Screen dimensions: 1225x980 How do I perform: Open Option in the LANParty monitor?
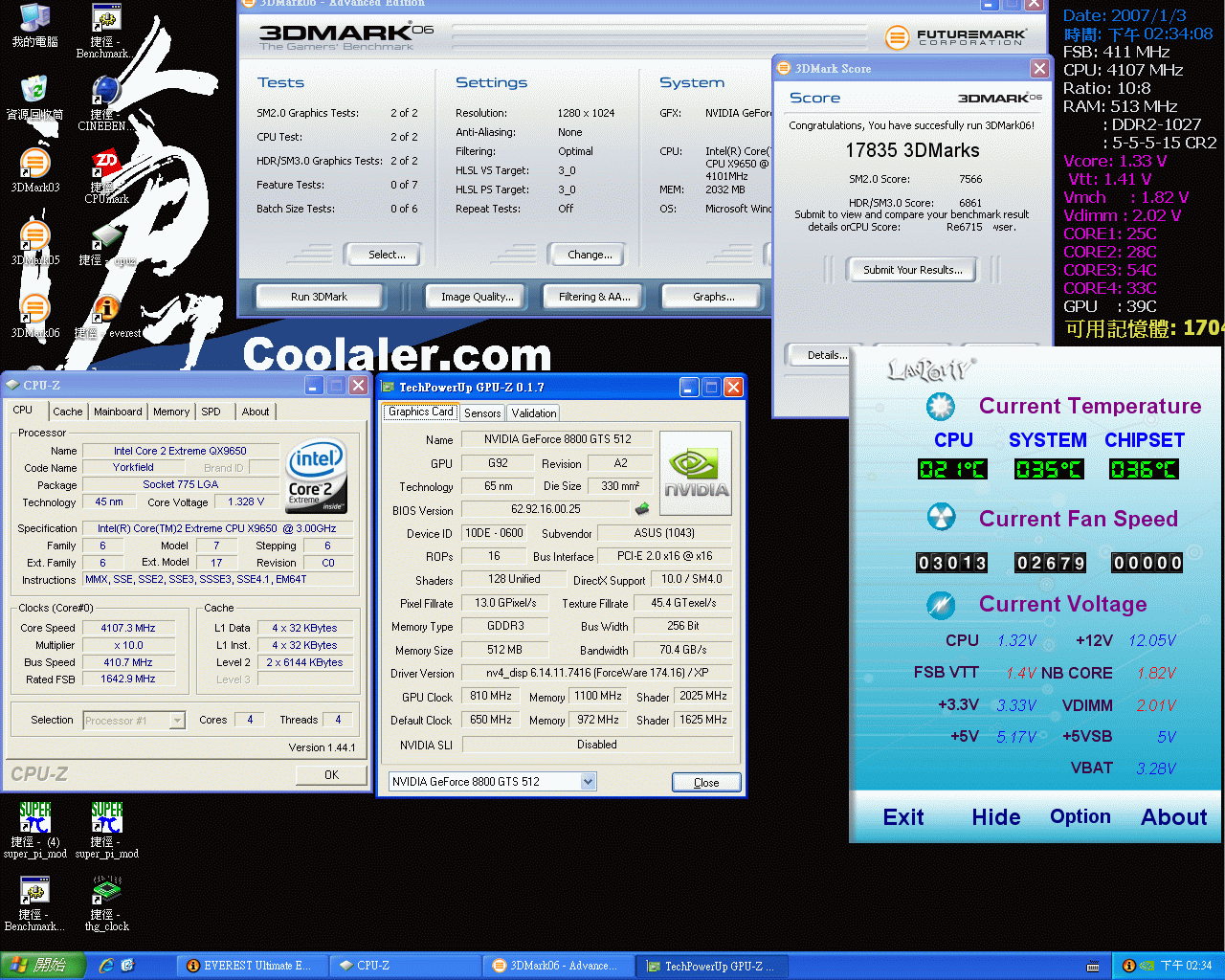pos(1080,816)
